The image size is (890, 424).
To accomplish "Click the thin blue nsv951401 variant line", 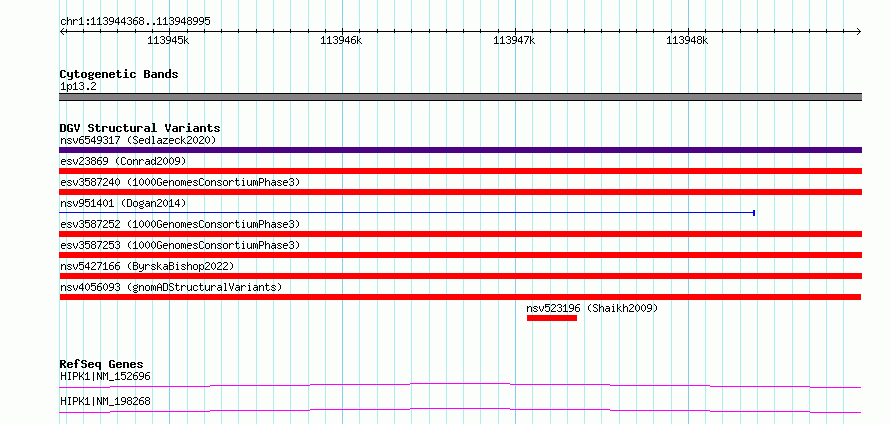I will pyautogui.click(x=406, y=213).
